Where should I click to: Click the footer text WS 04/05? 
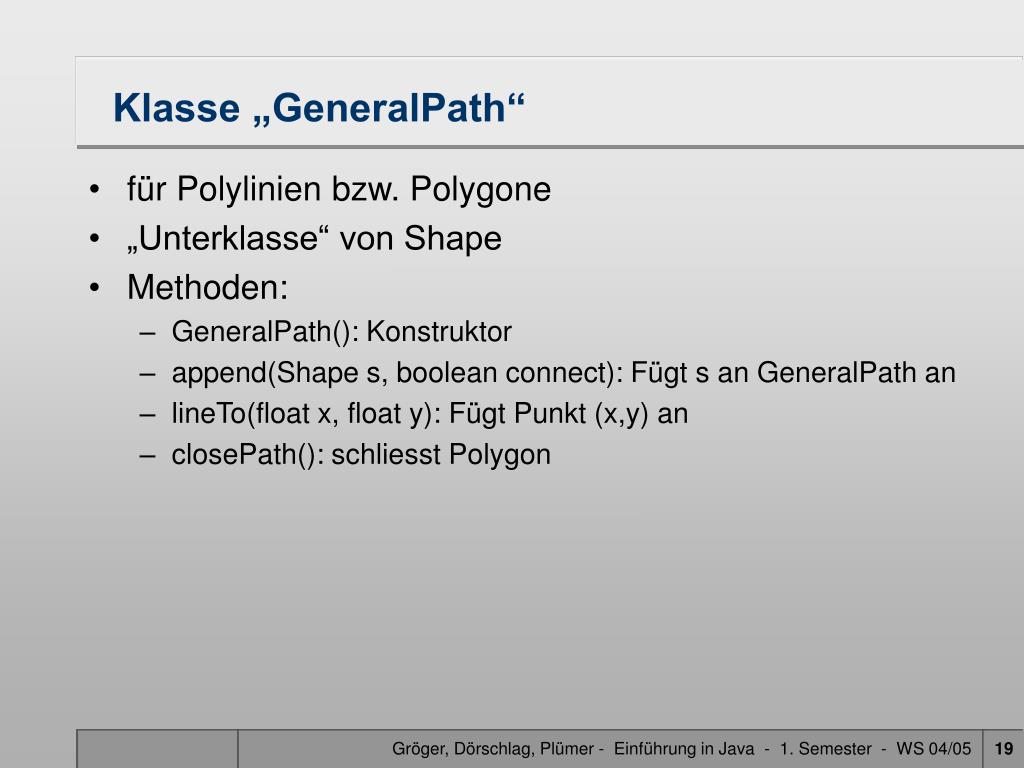tap(934, 748)
